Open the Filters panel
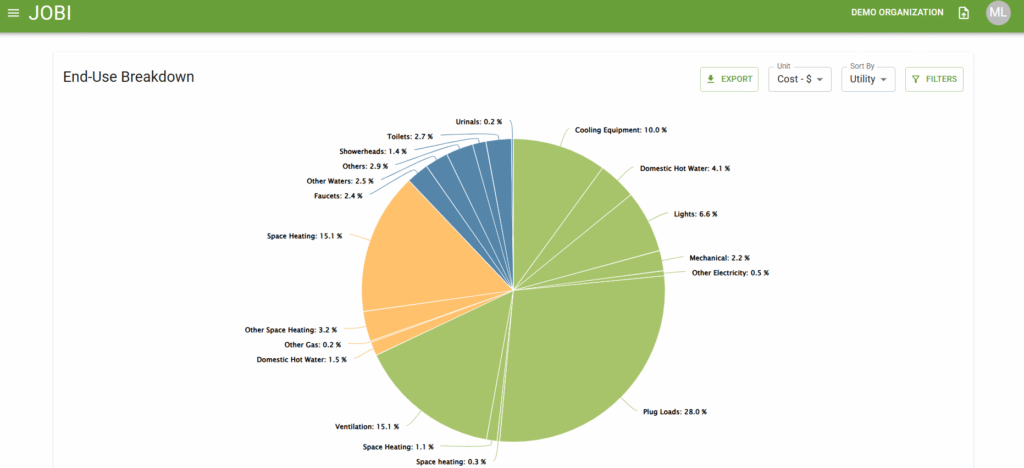The image size is (1024, 468). (x=934, y=79)
